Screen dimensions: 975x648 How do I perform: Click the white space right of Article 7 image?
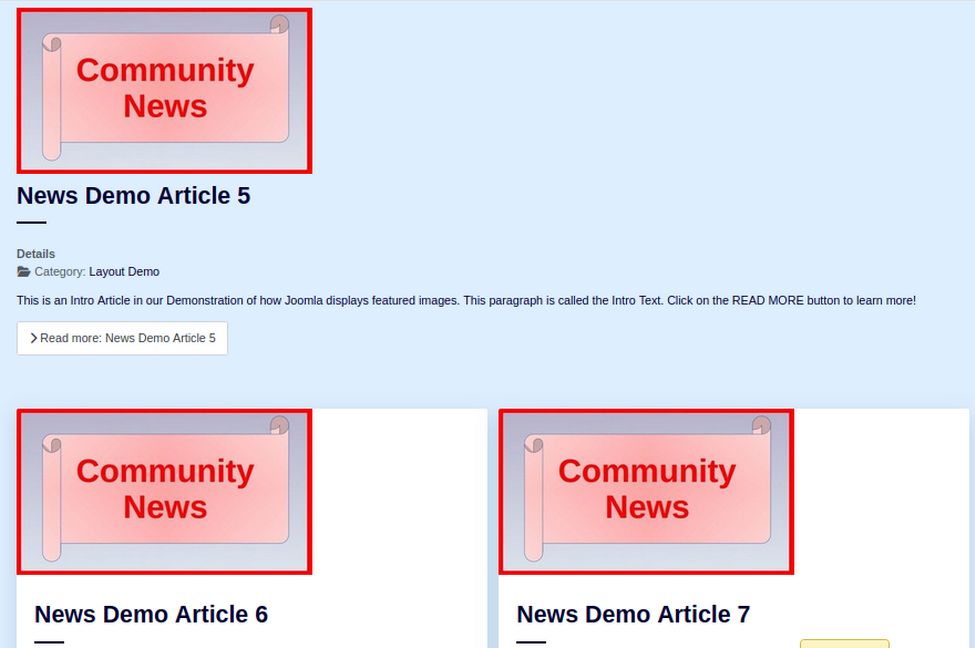click(880, 491)
